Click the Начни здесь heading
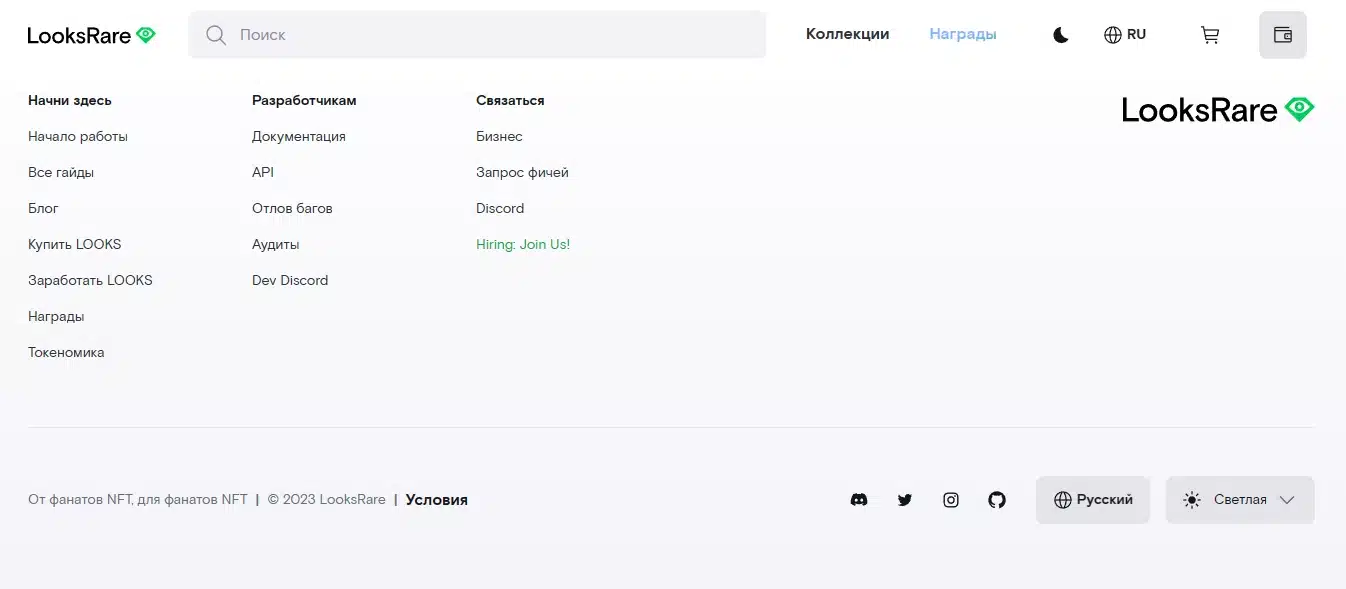This screenshot has width=1346, height=589. point(70,101)
